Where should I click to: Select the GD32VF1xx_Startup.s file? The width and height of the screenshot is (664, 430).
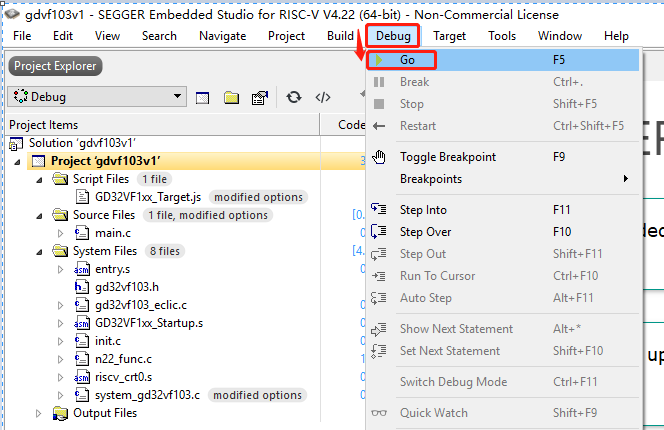tap(149, 323)
